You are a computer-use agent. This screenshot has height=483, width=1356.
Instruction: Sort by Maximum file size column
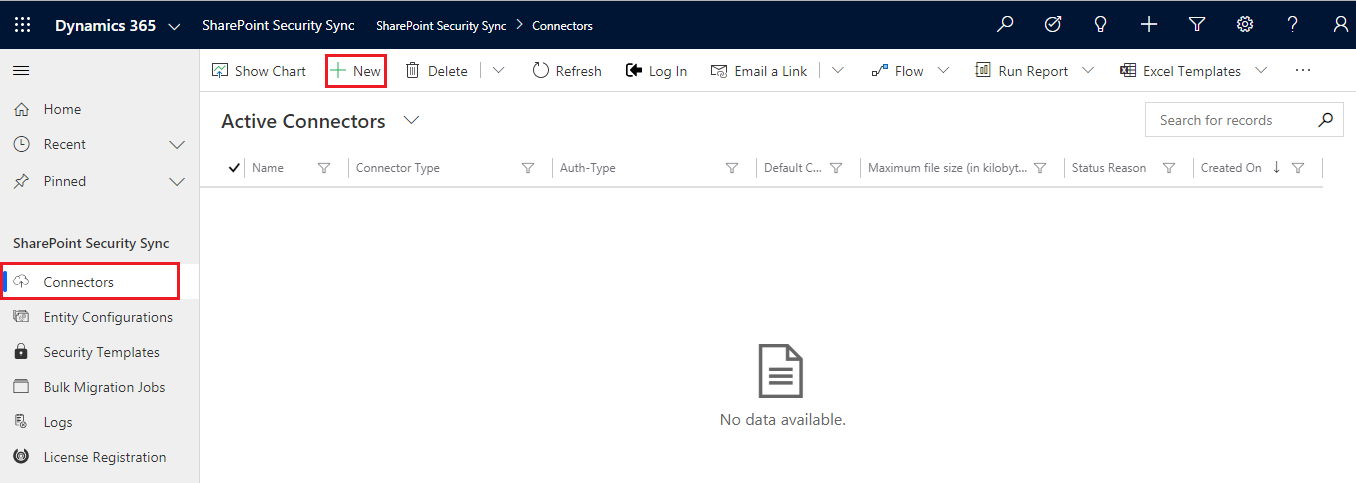click(947, 168)
